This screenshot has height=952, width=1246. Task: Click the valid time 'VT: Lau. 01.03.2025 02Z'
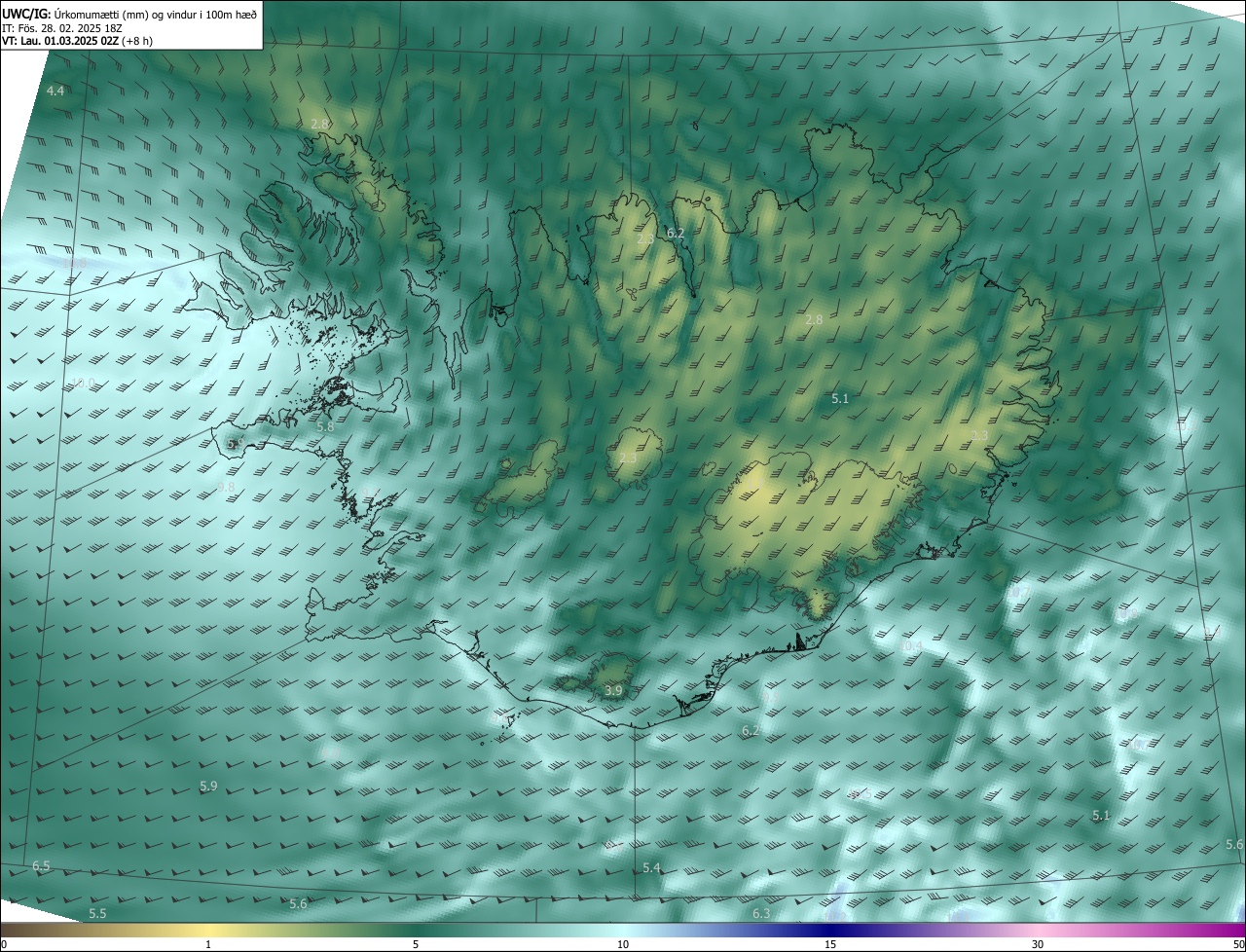click(61, 41)
